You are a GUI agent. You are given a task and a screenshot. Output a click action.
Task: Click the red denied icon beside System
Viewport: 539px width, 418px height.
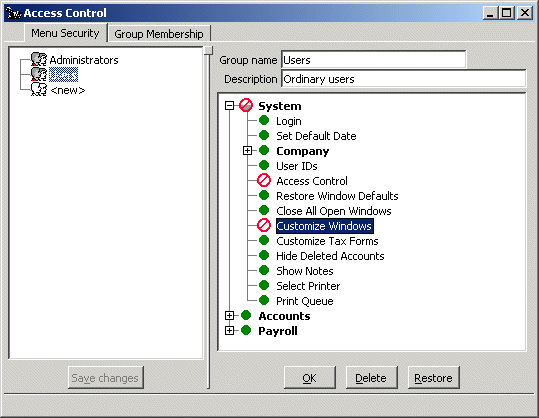(x=246, y=105)
